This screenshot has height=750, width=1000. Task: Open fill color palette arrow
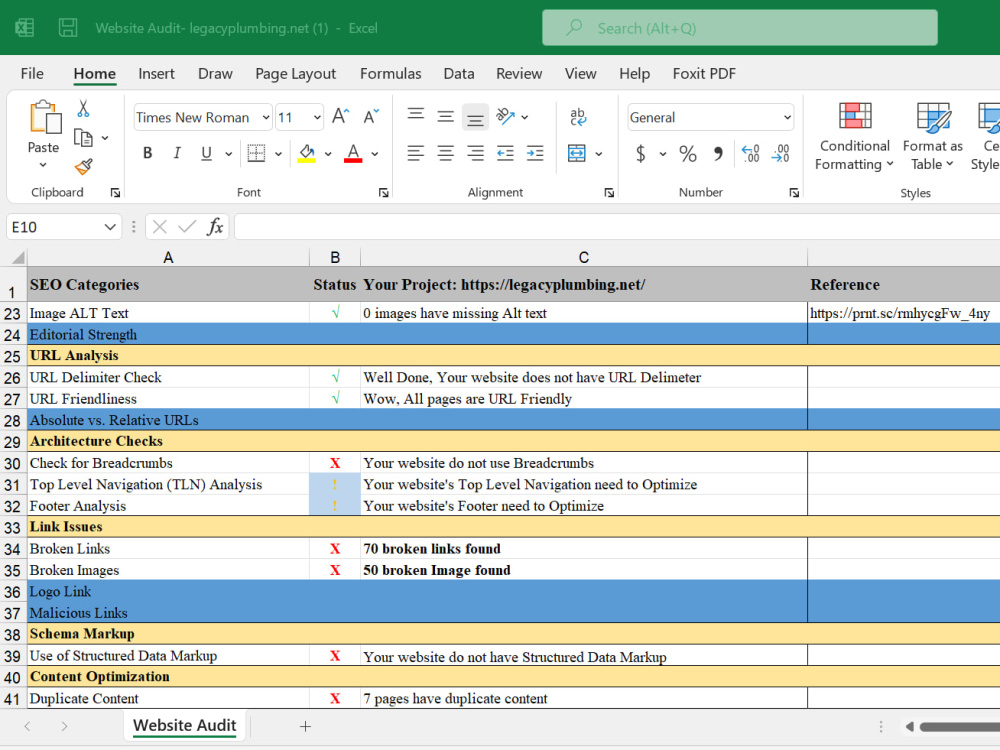coord(328,154)
